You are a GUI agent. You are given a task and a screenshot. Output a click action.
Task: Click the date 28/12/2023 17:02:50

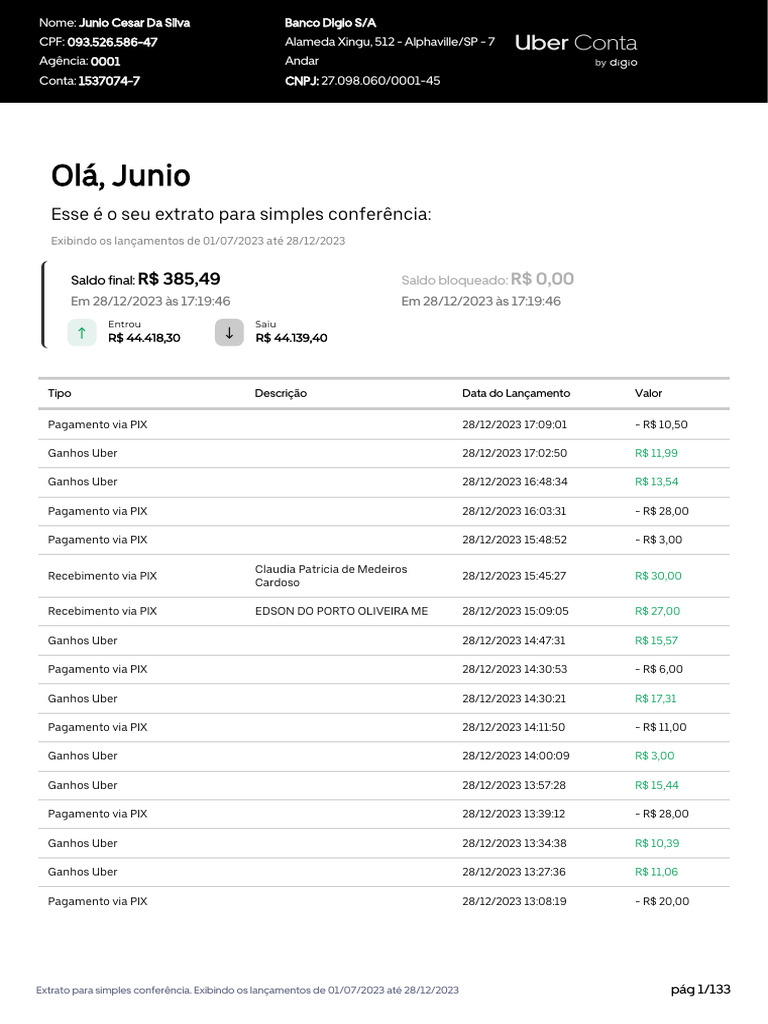515,453
